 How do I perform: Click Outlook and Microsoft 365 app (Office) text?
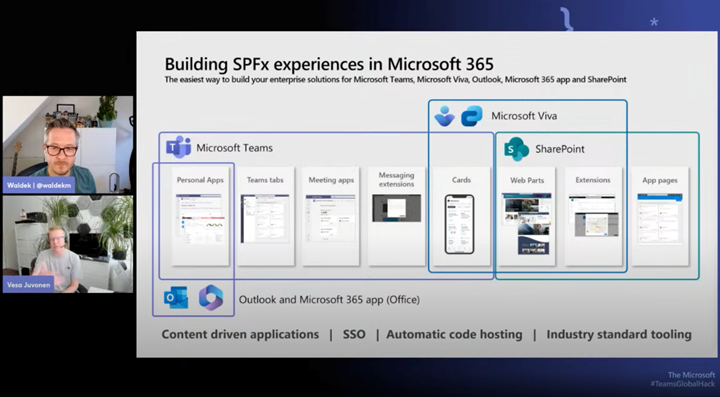(x=329, y=300)
